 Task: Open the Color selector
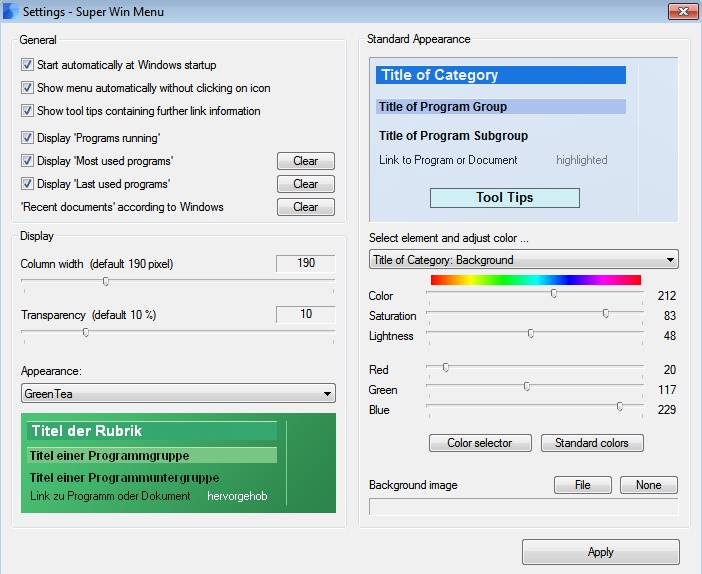(479, 443)
